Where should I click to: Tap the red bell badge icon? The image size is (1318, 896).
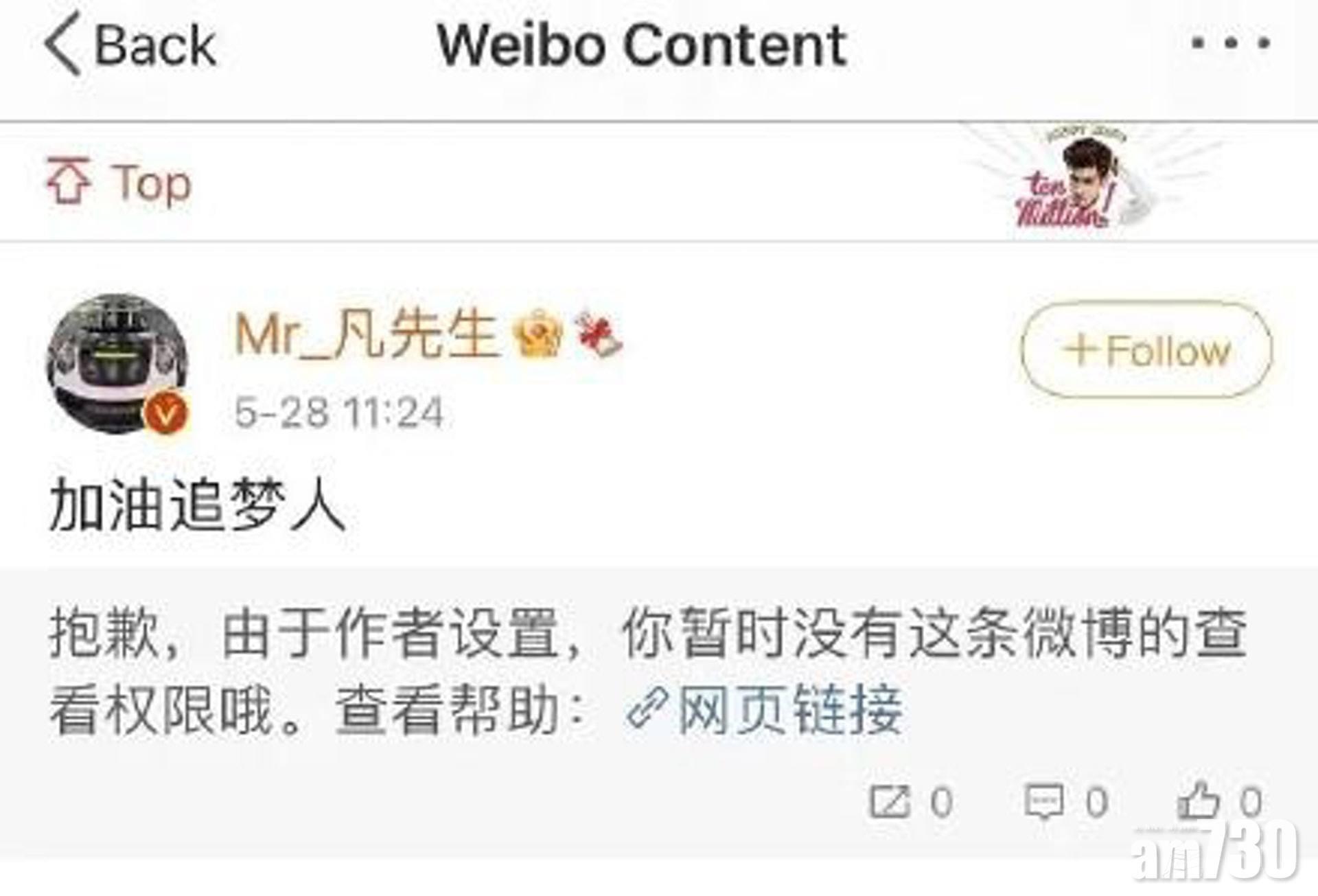click(599, 335)
